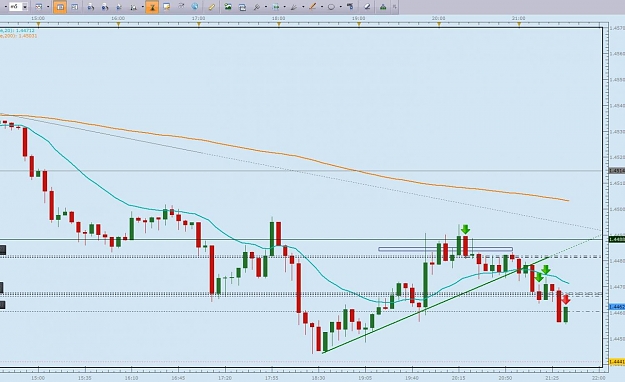Click the 20:15 label on bottom axis
The height and width of the screenshot is (382, 625).
pyautogui.click(x=459, y=378)
